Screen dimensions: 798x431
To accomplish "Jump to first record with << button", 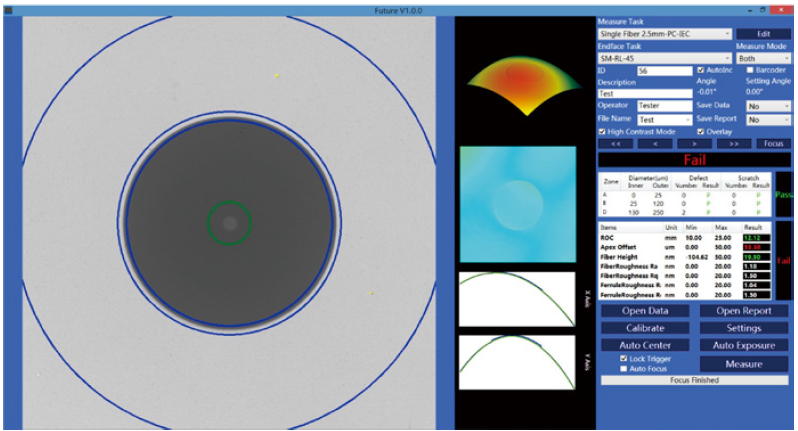I will point(615,144).
